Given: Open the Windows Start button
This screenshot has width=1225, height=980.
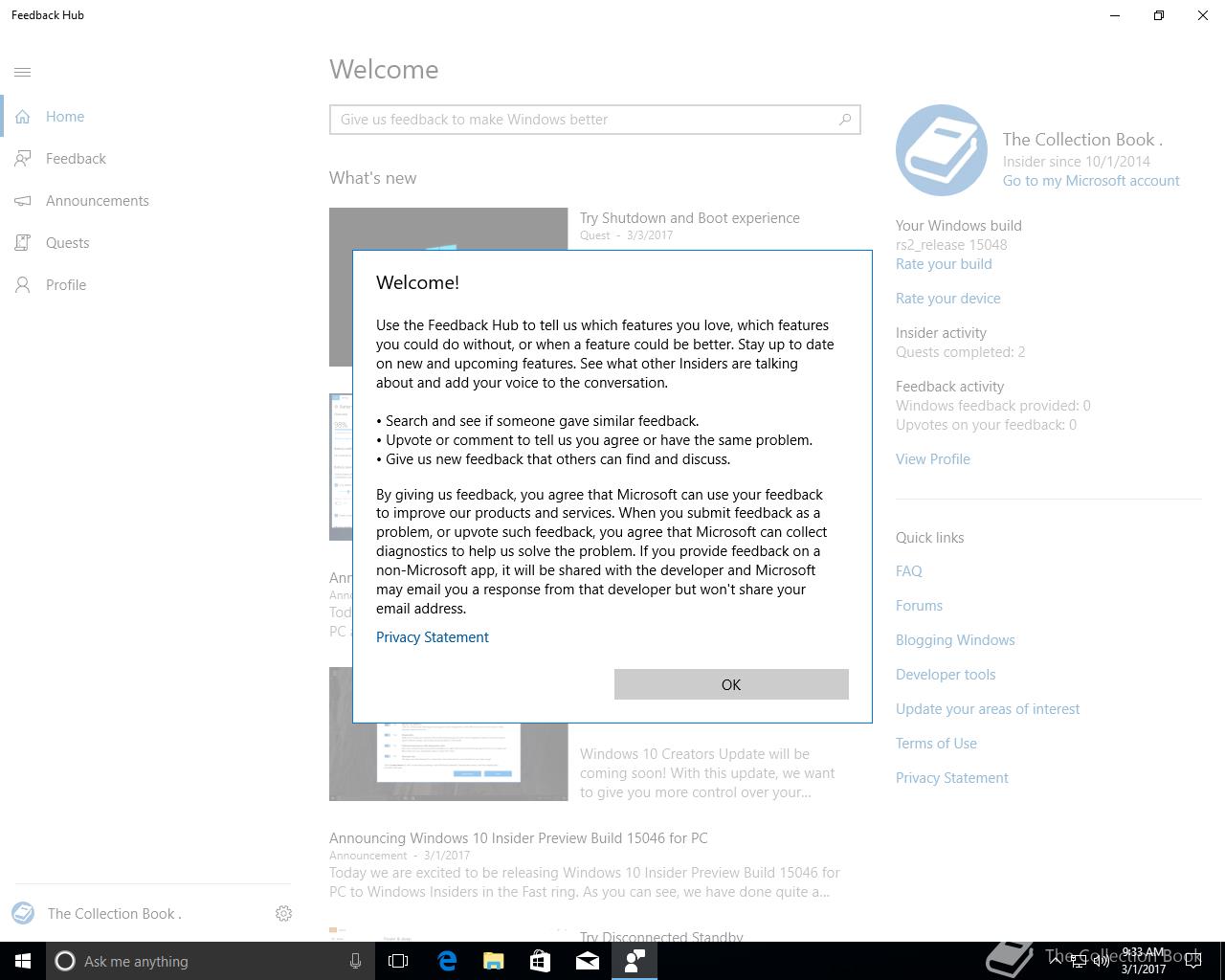Looking at the screenshot, I should click(x=23, y=961).
